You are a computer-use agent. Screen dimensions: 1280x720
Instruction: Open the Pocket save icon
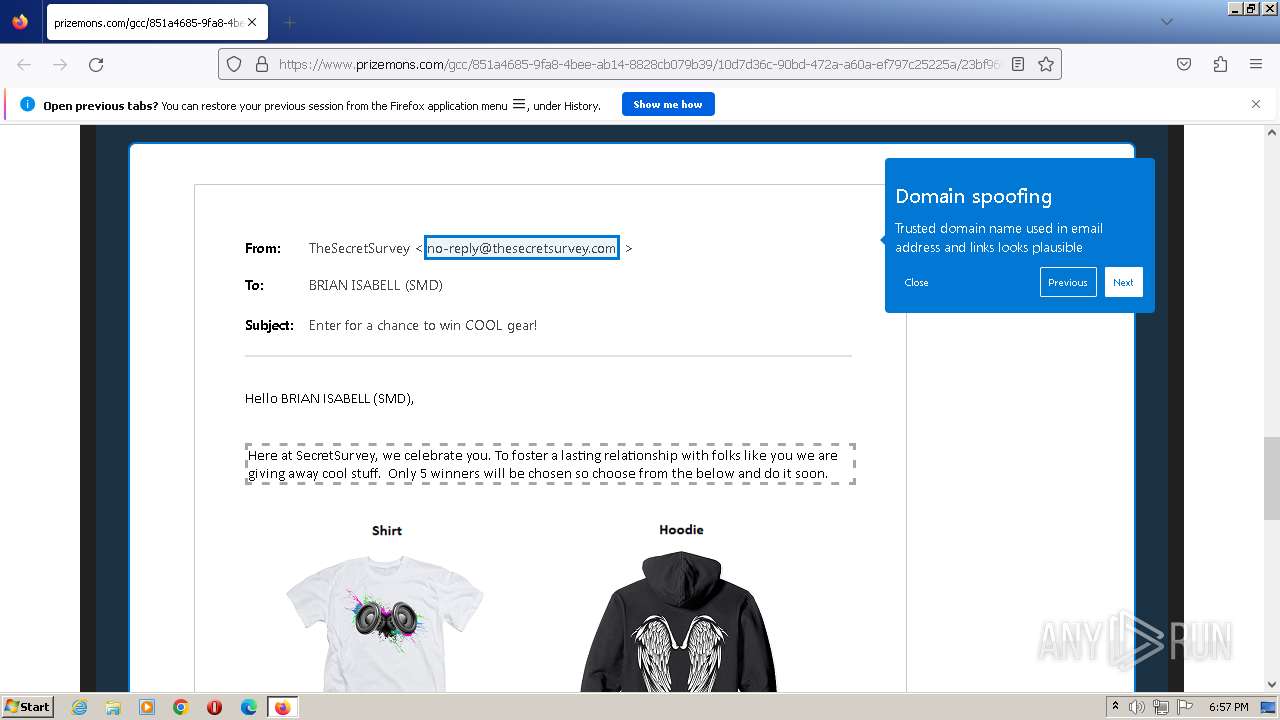click(x=1184, y=64)
